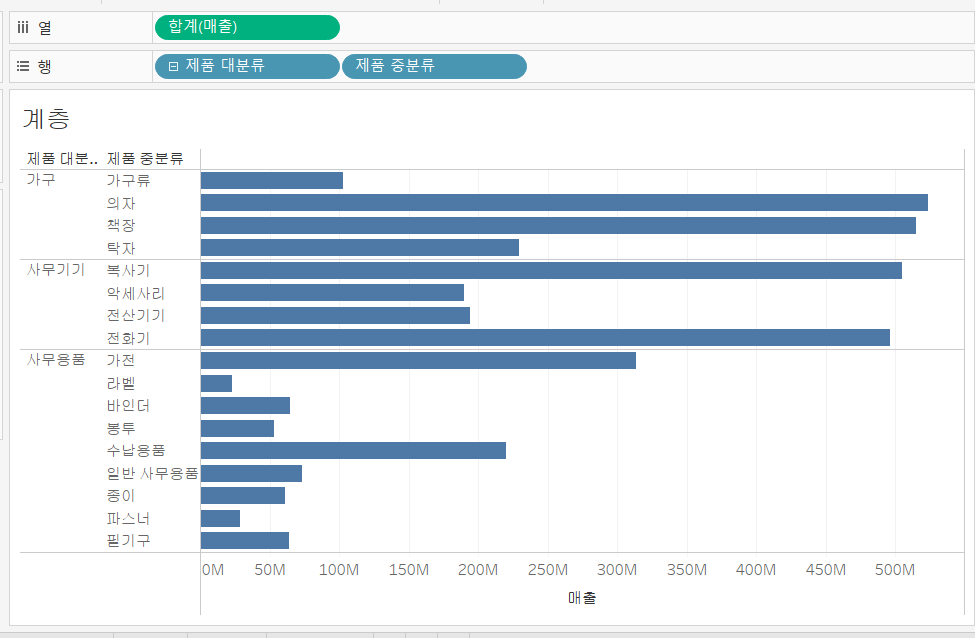Select the 악세사리 sales bar
975x638 pixels.
pyautogui.click(x=332, y=293)
